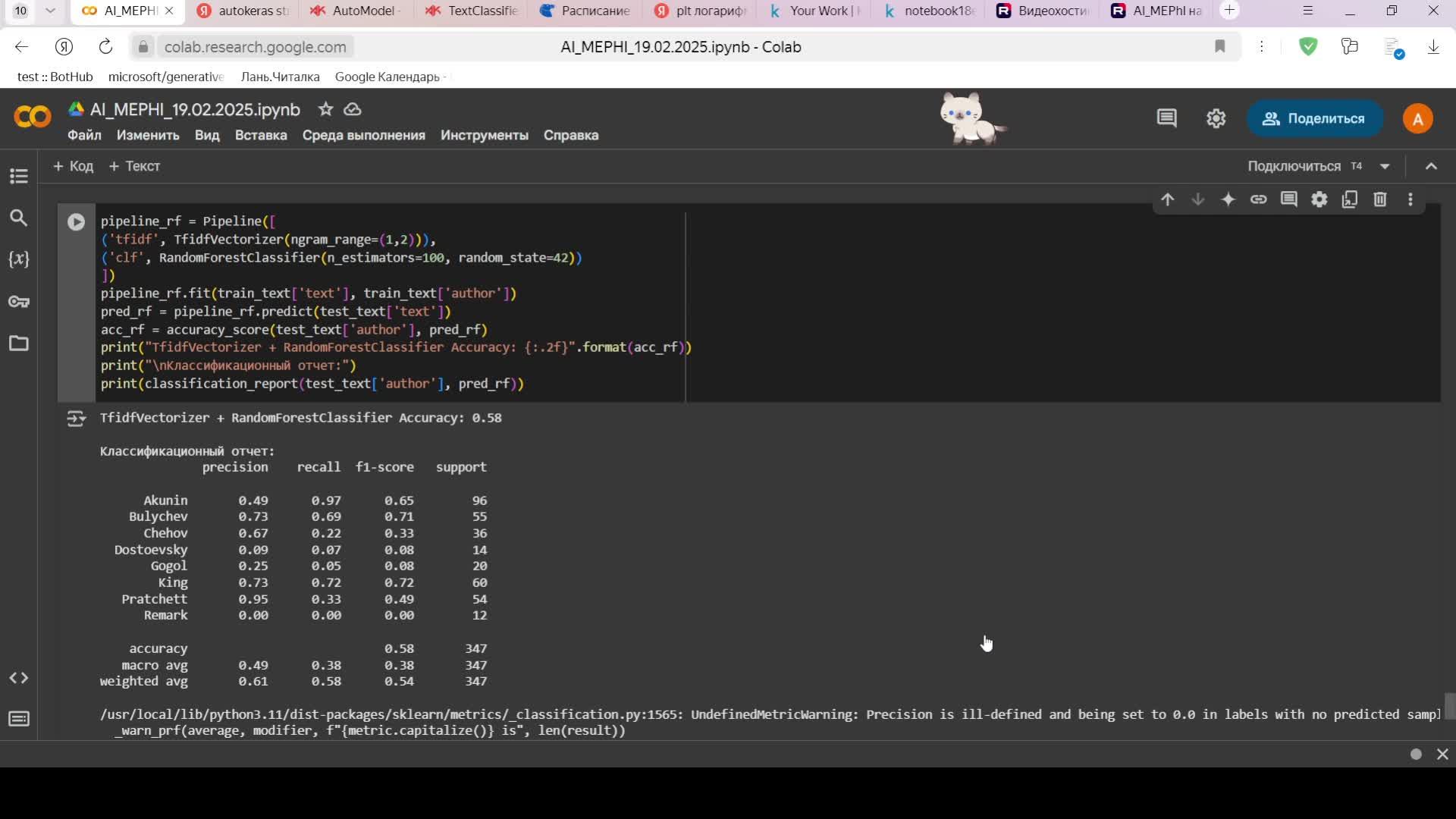Open cell more-options three-dot menu
Image resolution: width=1456 pixels, height=819 pixels.
[1410, 199]
